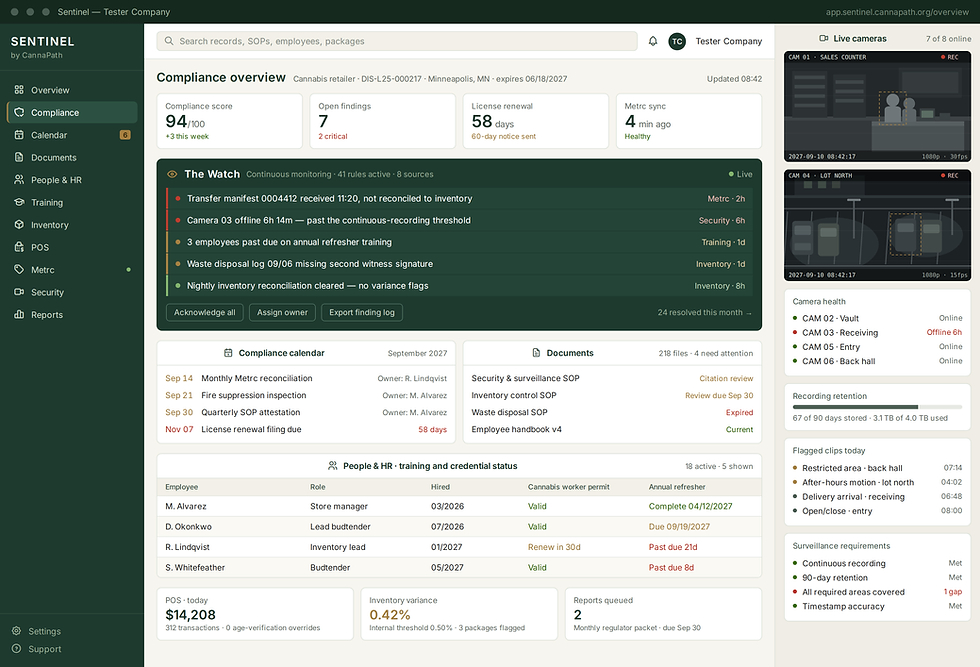The image size is (980, 667).
Task: Open the After-hours motion lot north clip
Action: point(877,483)
